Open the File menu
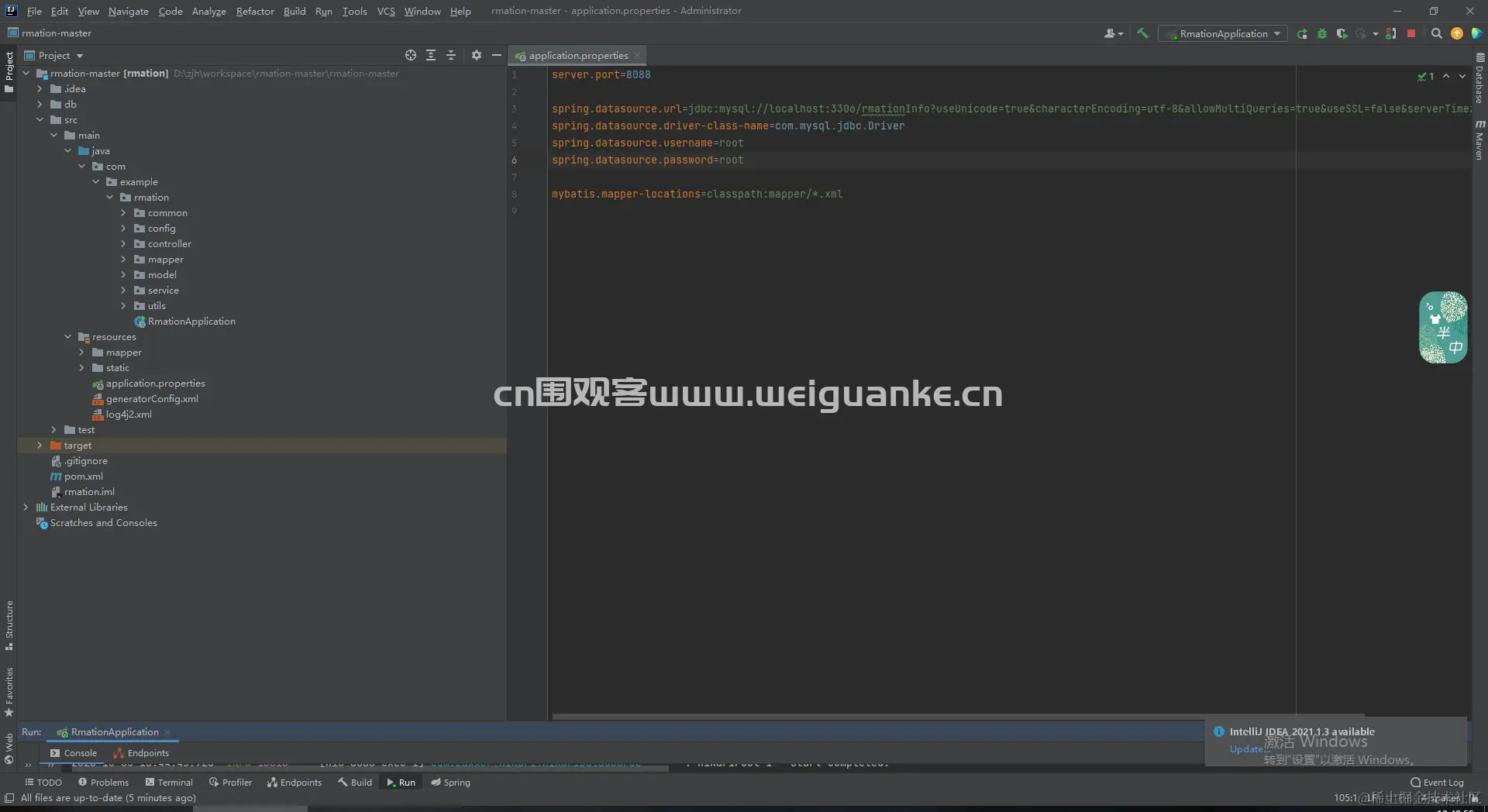This screenshot has height=812, width=1488. [34, 11]
